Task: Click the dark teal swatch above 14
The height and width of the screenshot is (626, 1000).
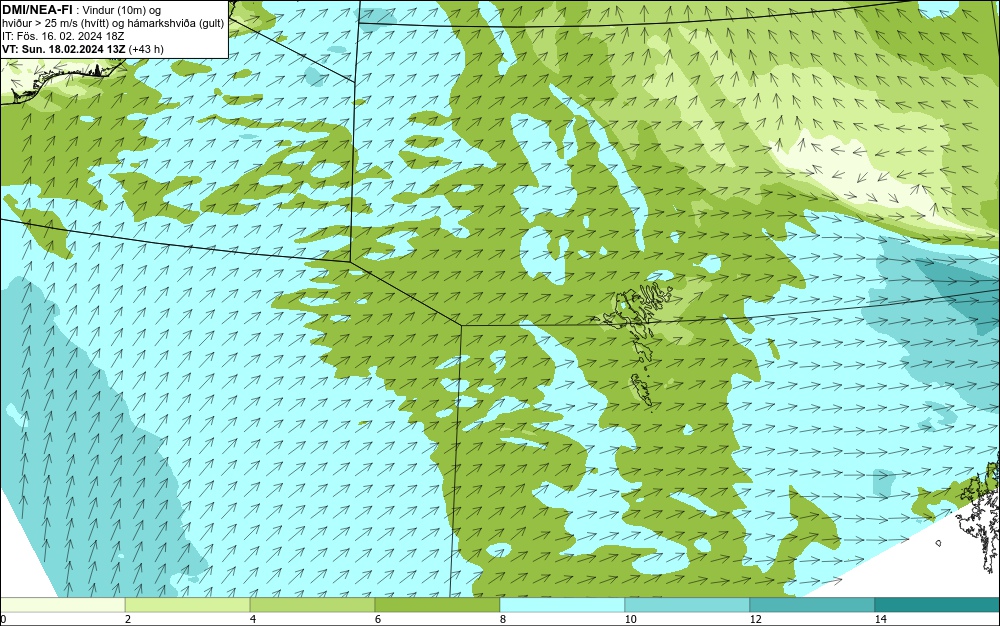Action: click(x=938, y=605)
